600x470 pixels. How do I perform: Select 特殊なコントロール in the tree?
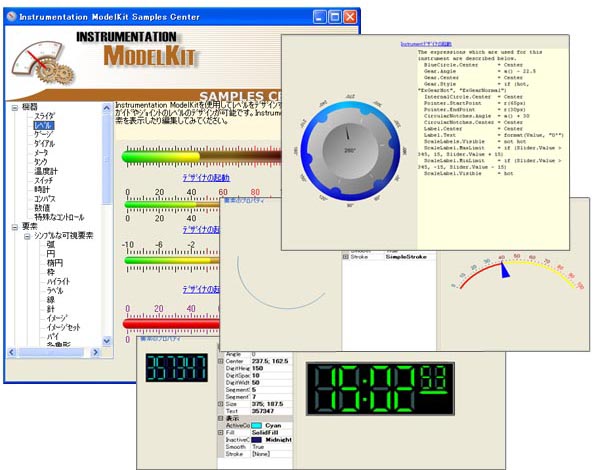(x=59, y=217)
